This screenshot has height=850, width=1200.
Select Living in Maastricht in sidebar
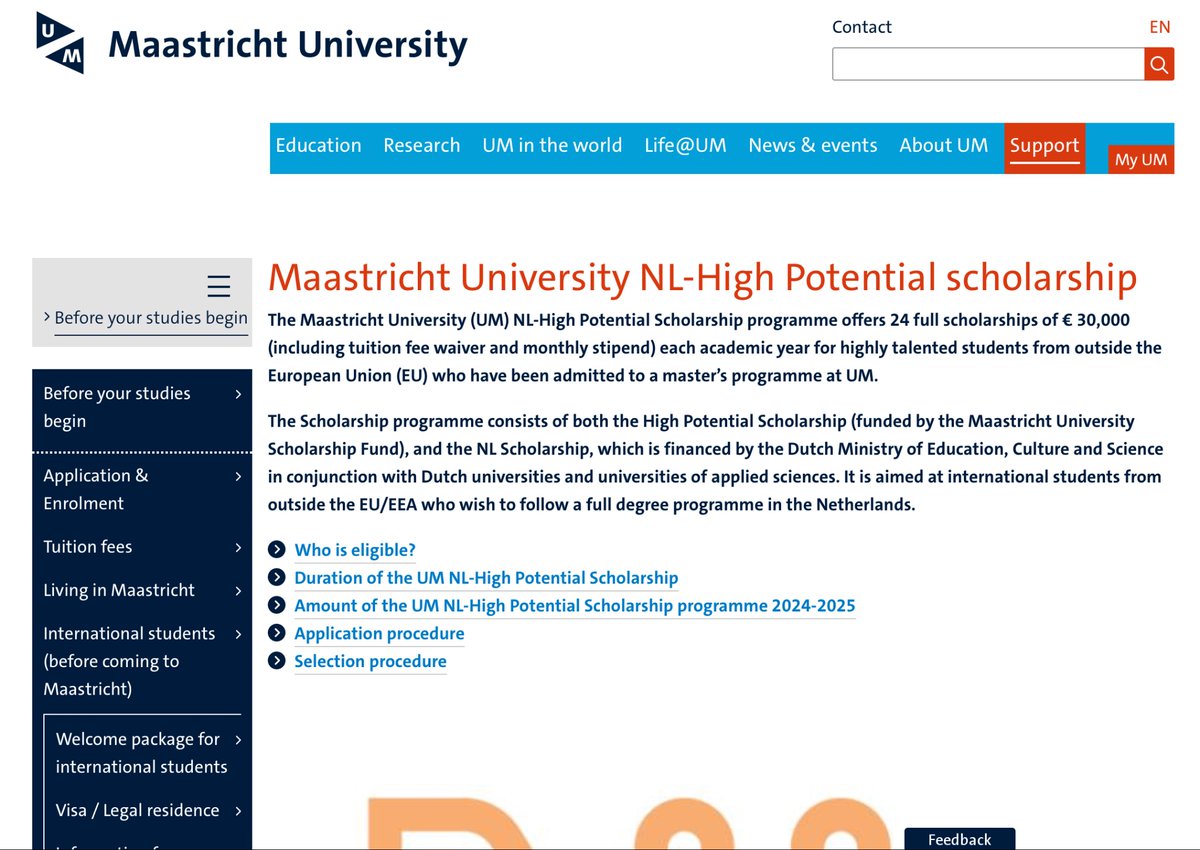[x=119, y=590]
